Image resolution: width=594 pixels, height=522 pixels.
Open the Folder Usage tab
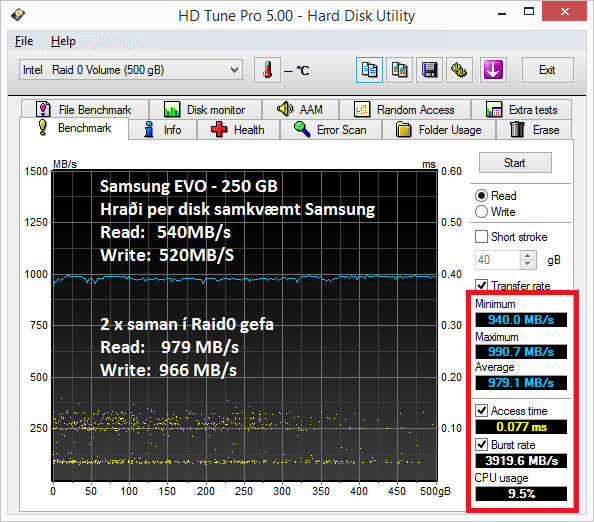click(439, 130)
